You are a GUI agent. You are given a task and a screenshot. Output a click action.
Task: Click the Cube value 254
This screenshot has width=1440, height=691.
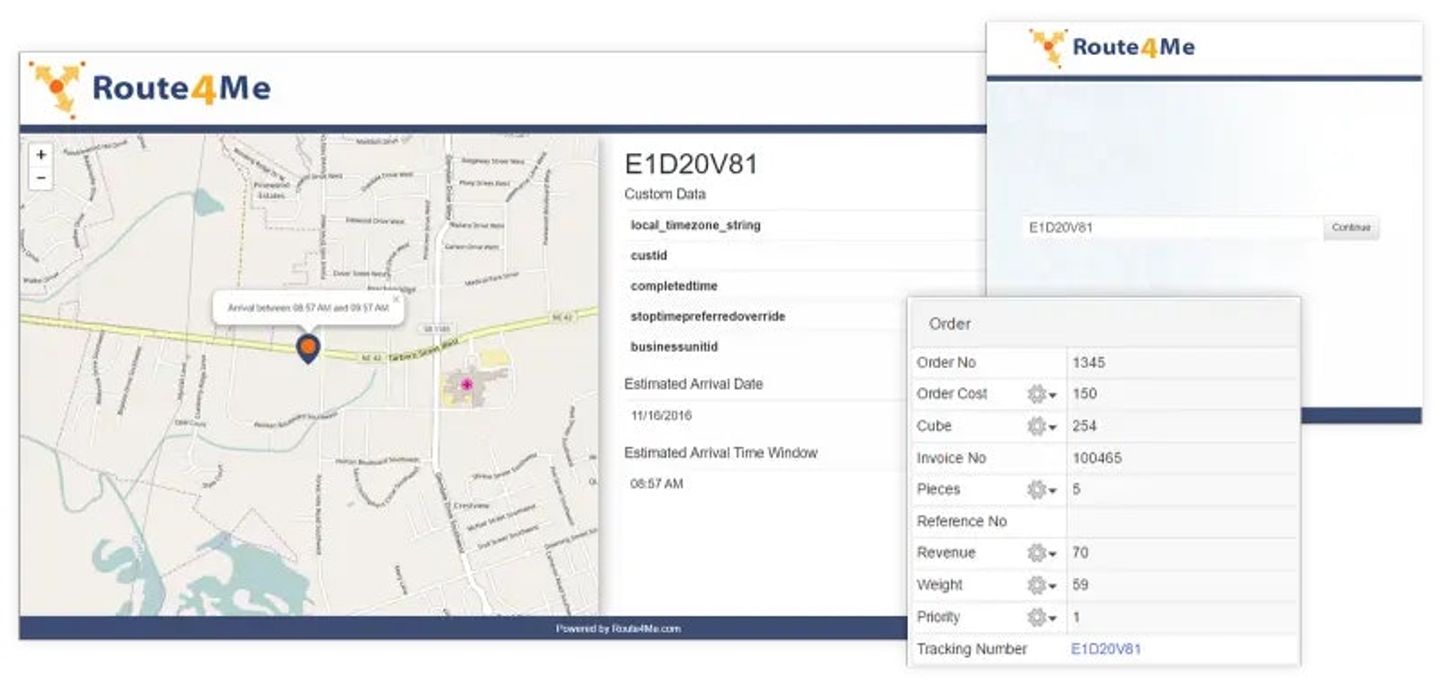pyautogui.click(x=1084, y=426)
